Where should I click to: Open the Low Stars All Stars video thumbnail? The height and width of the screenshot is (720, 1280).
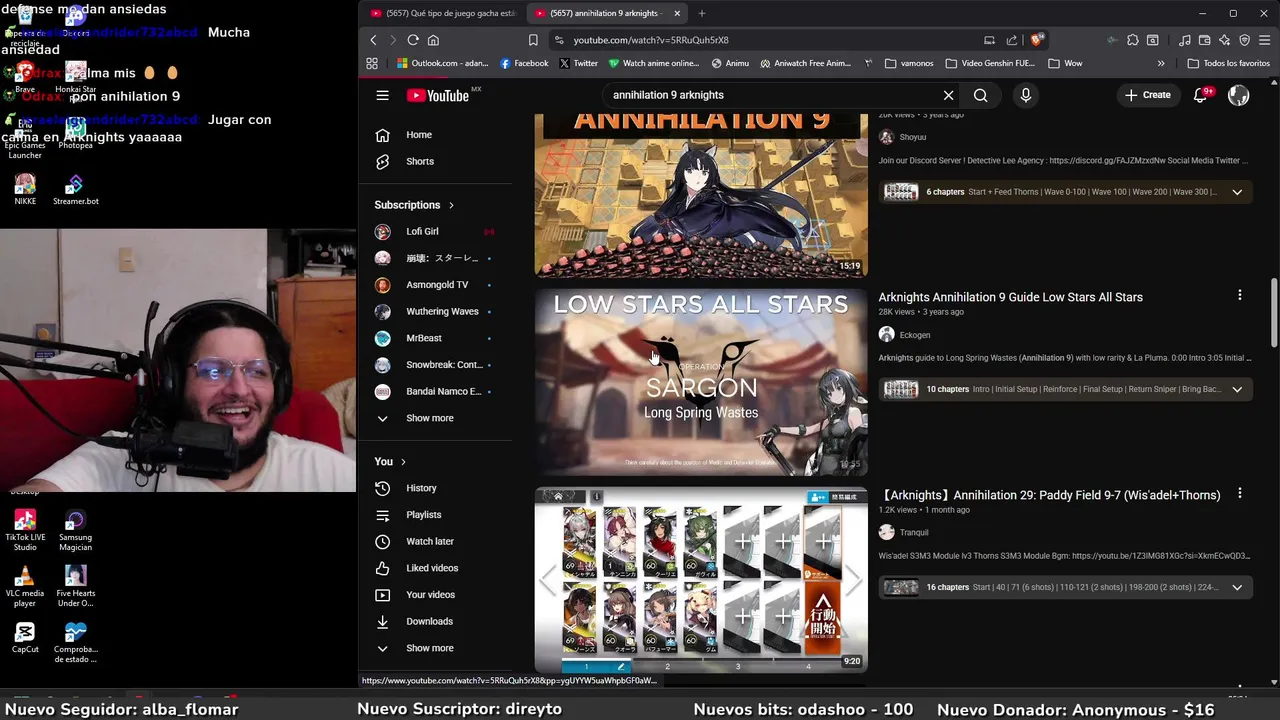(x=701, y=382)
